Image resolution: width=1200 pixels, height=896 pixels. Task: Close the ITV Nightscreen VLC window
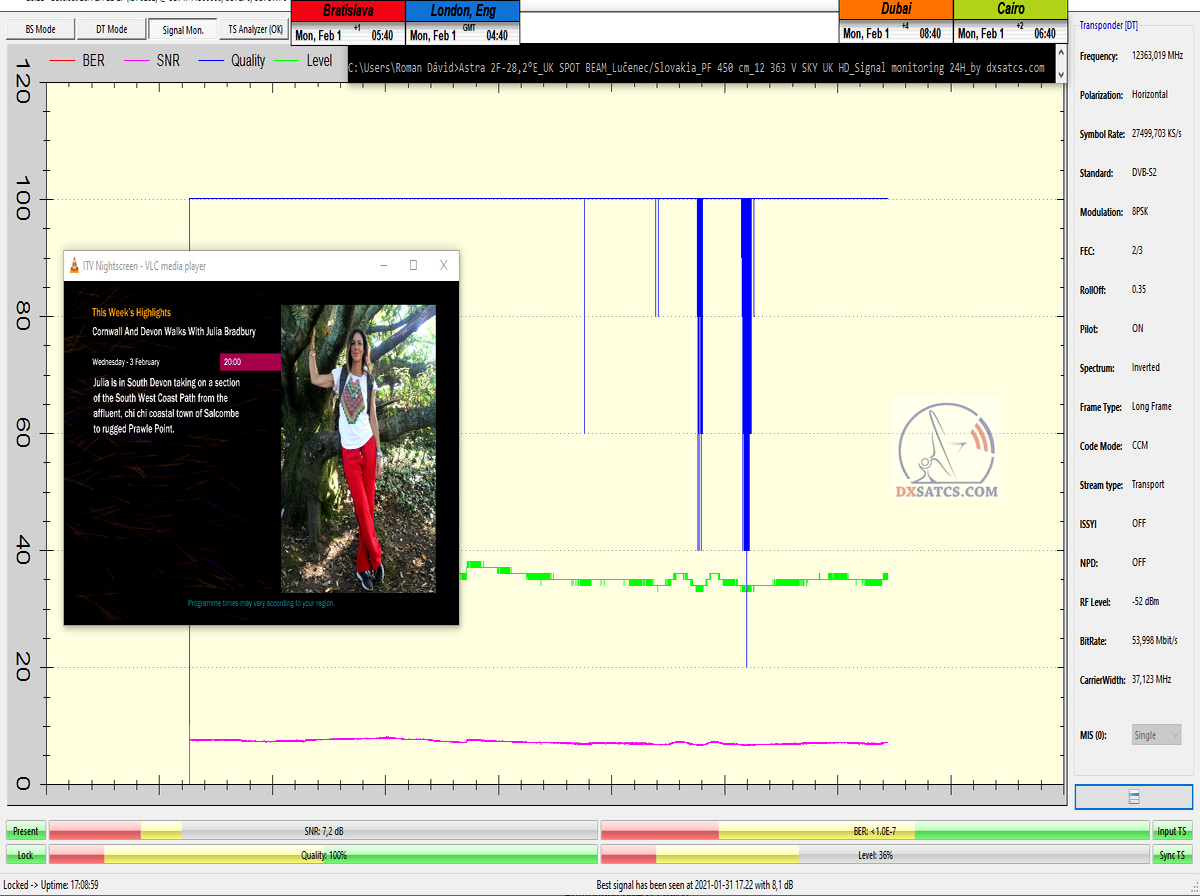point(443,266)
